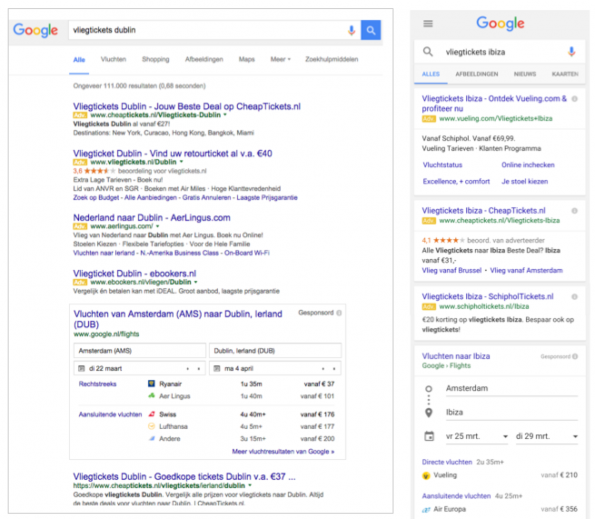Viewport: 595px width, 519px height.
Task: Expand arrow after organic cheaptickets URL
Action: [x=250, y=486]
